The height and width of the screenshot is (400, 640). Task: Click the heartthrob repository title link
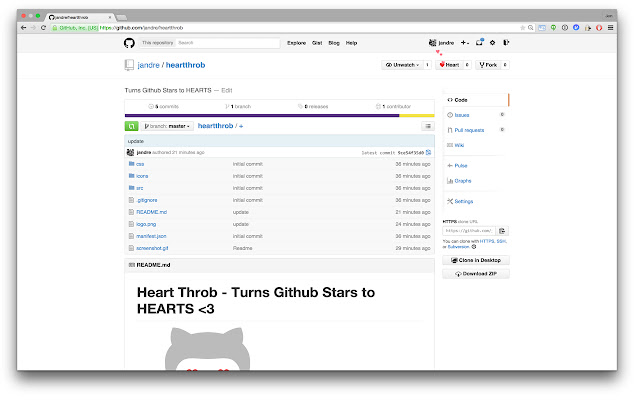pyautogui.click(x=185, y=65)
